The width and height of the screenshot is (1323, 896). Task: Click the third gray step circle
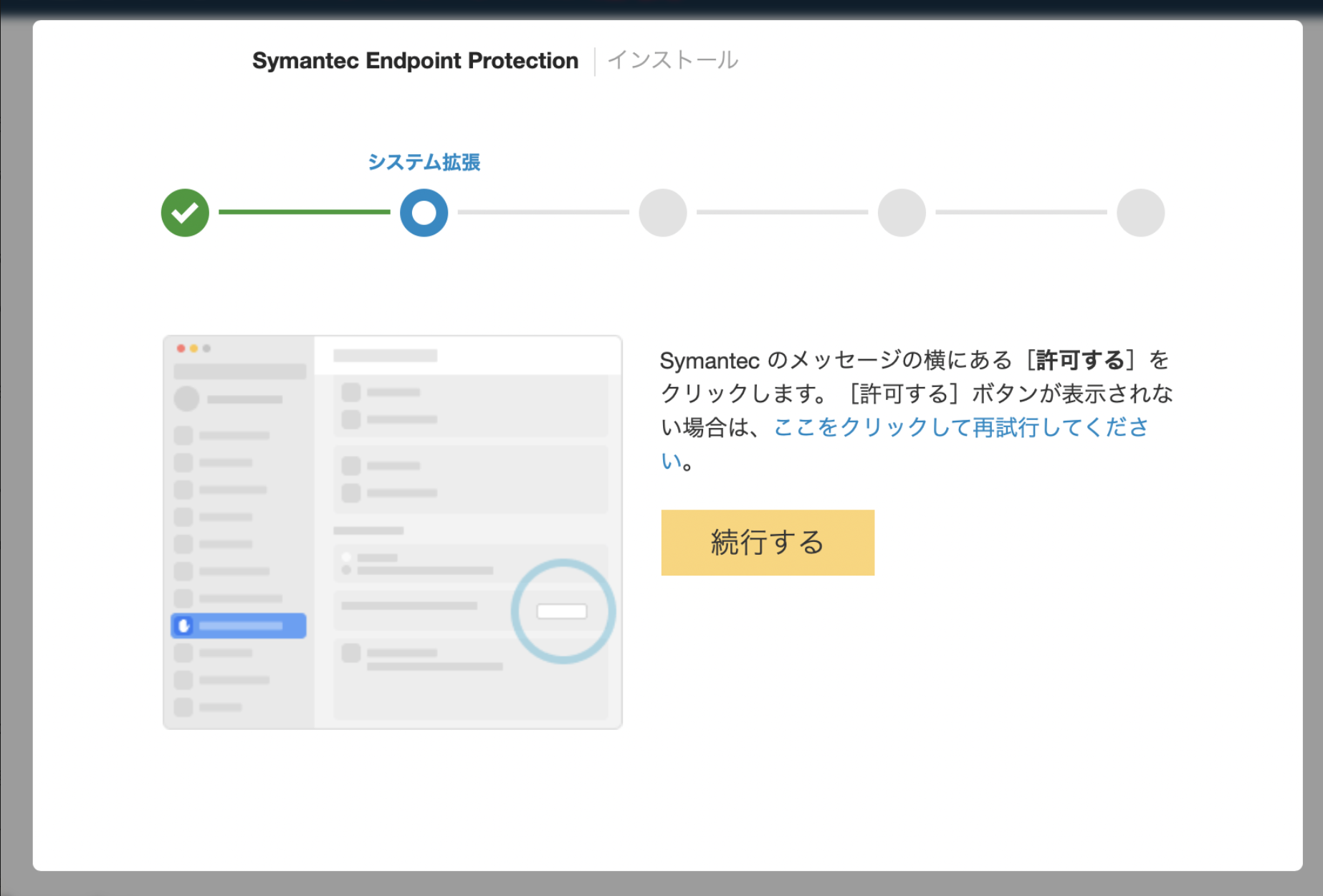tap(663, 213)
